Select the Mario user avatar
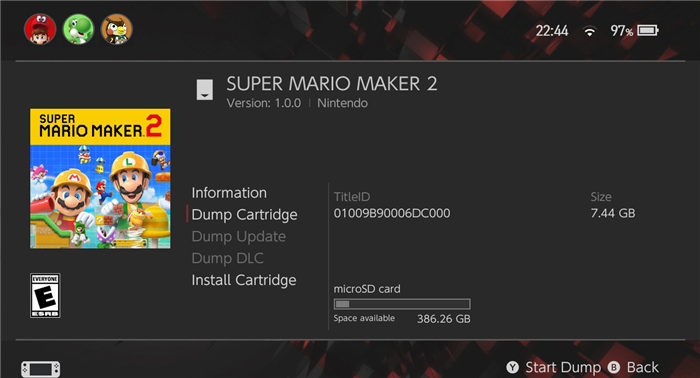Screen dimensions: 700x378 pyautogui.click(x=40, y=29)
